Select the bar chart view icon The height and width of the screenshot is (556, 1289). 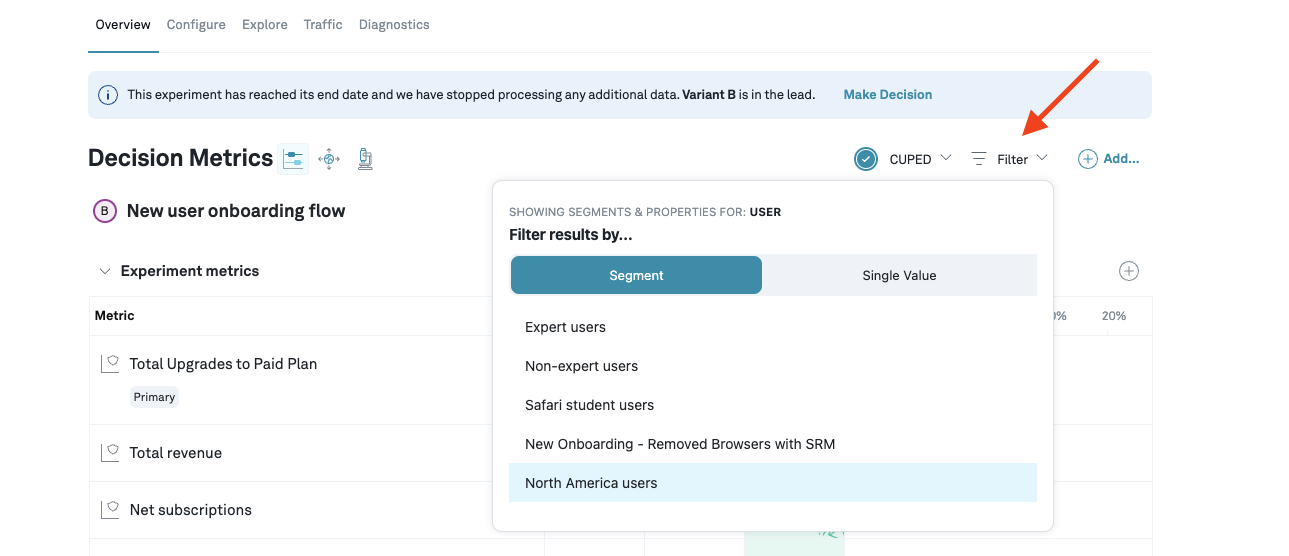pyautogui.click(x=293, y=158)
